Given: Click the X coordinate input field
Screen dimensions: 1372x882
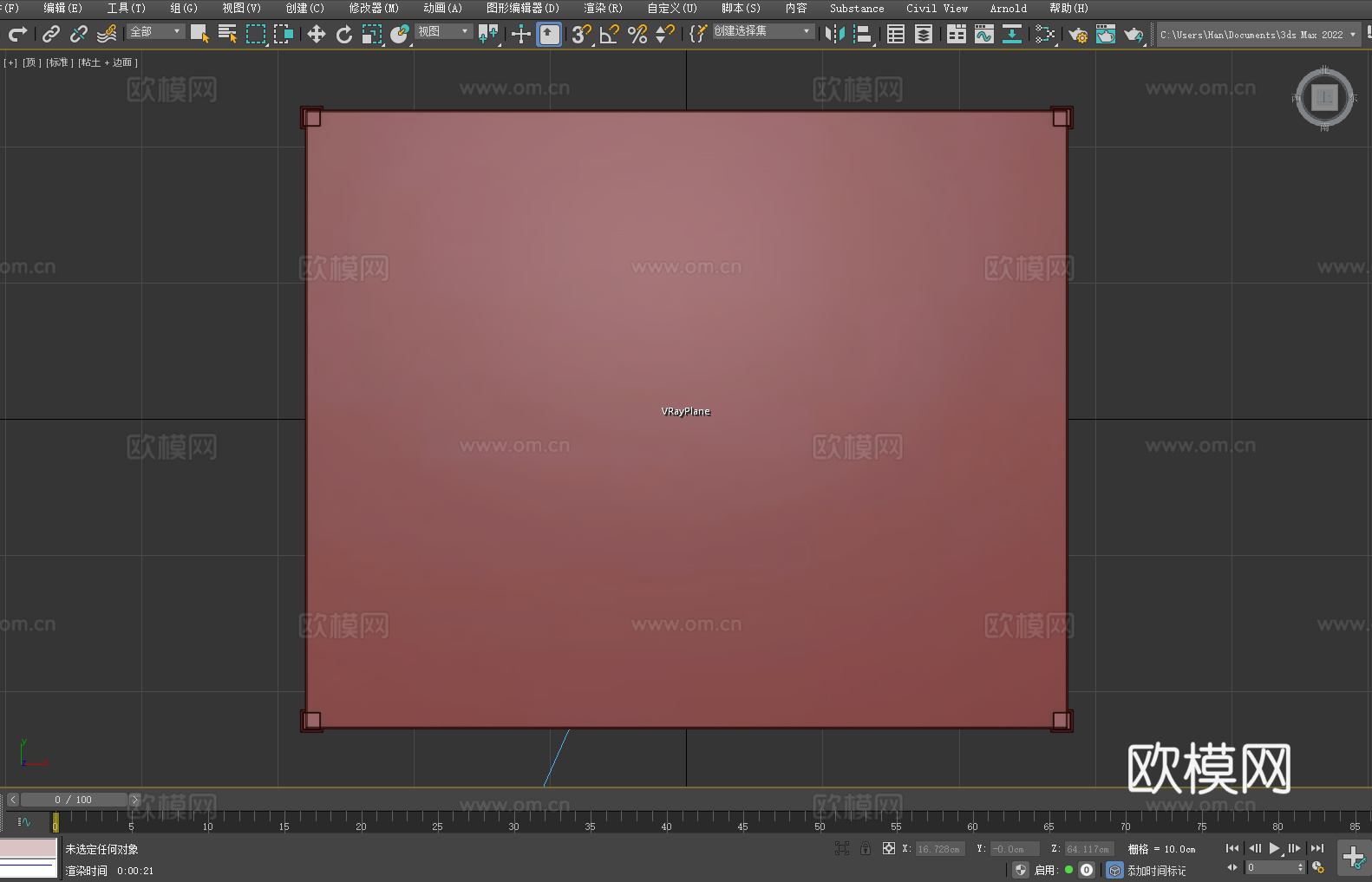Looking at the screenshot, I should point(940,849).
